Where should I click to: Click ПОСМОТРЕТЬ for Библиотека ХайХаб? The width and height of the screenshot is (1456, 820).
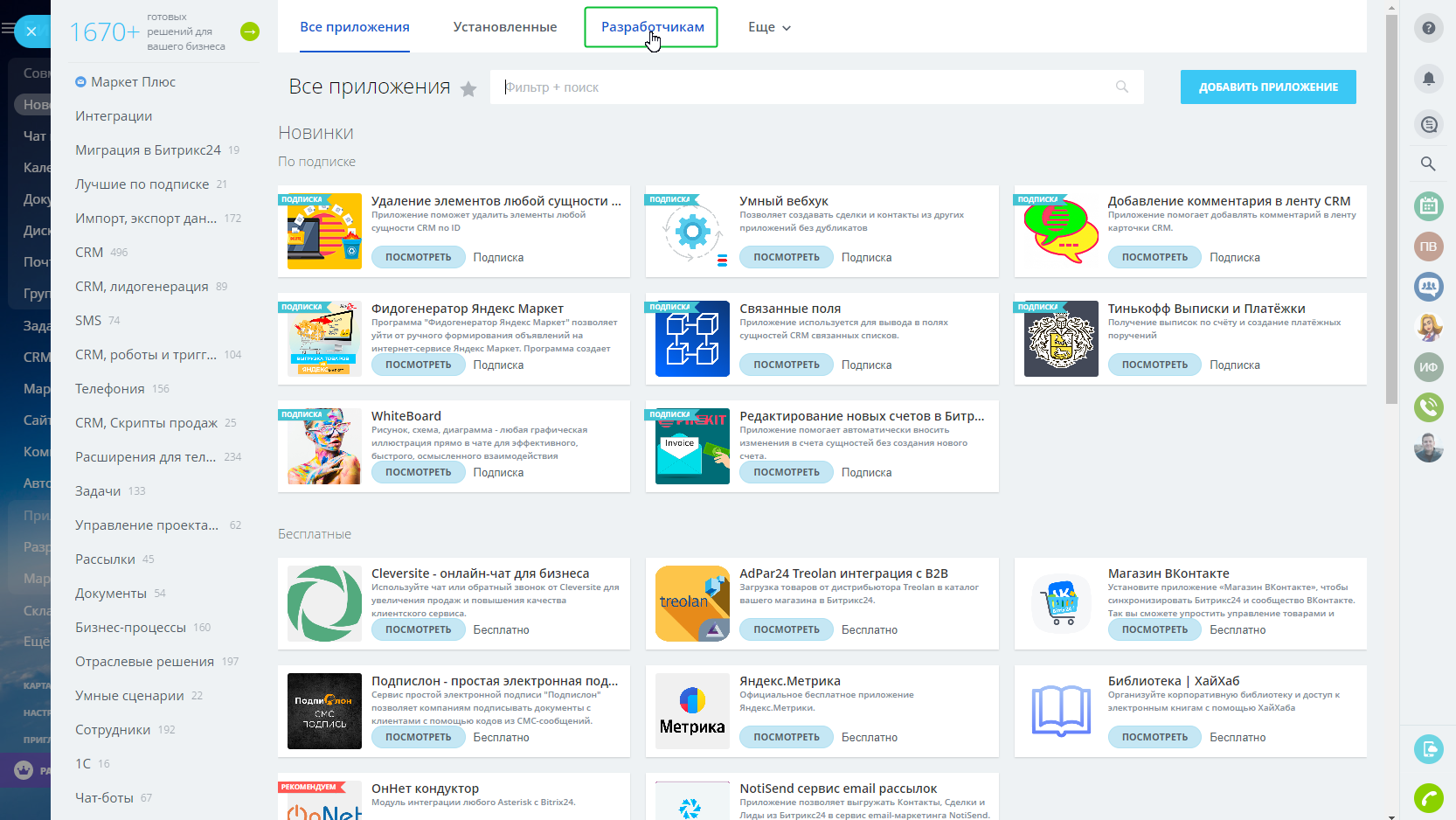pos(1154,737)
